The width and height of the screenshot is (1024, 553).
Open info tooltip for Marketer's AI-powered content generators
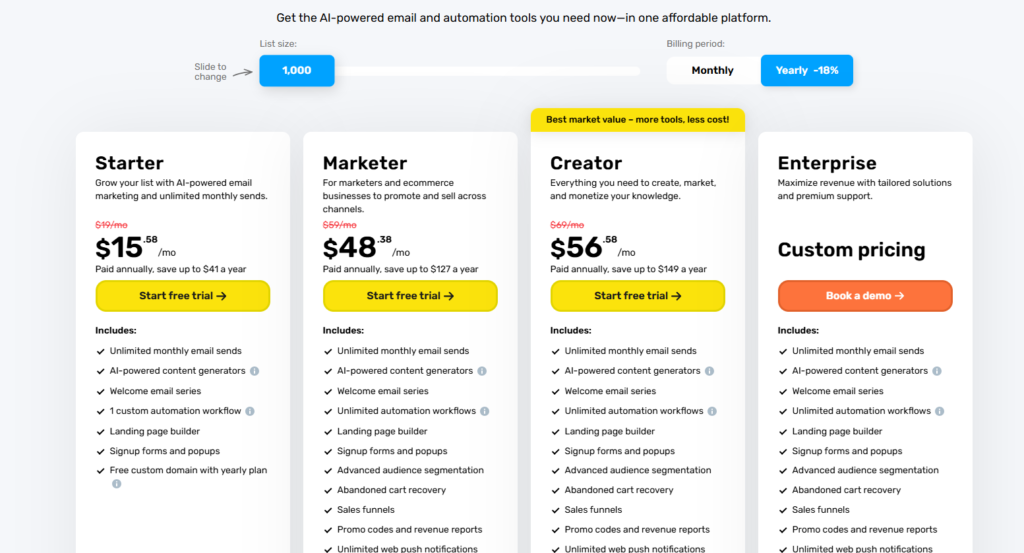coord(482,371)
